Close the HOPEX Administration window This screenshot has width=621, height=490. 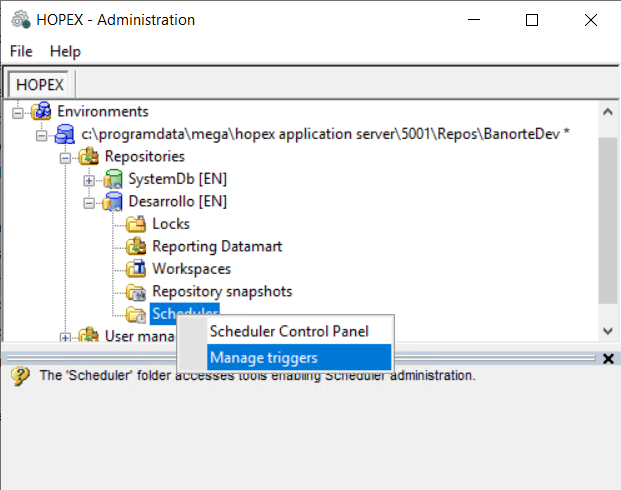pos(591,20)
